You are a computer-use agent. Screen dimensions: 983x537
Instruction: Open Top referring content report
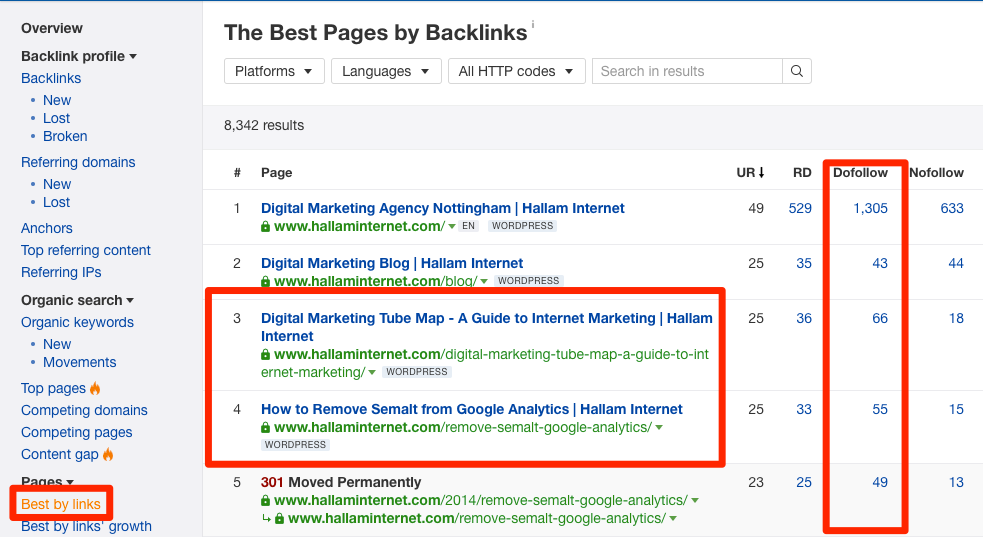pyautogui.click(x=86, y=250)
